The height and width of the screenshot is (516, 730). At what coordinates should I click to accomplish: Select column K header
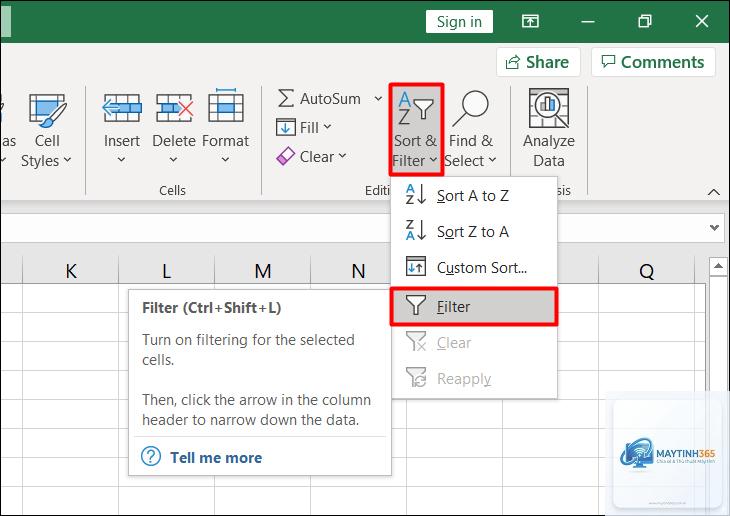[x=71, y=271]
